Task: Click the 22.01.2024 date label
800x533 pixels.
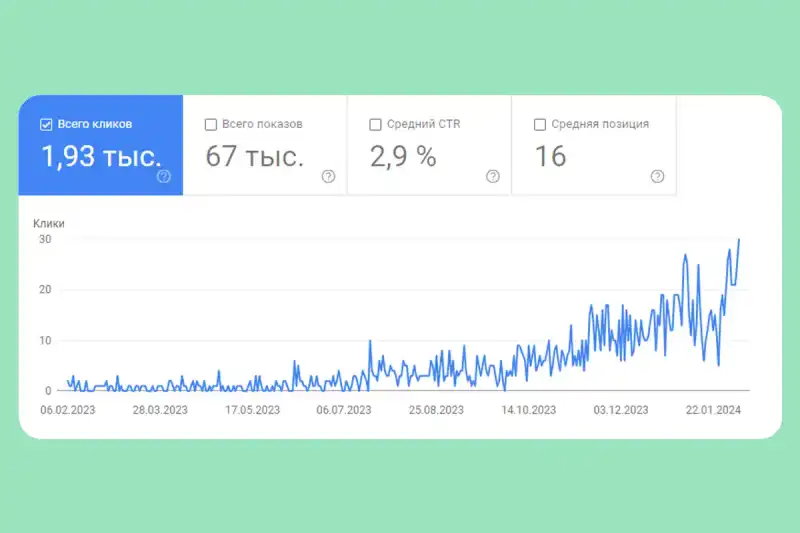Action: click(x=713, y=410)
